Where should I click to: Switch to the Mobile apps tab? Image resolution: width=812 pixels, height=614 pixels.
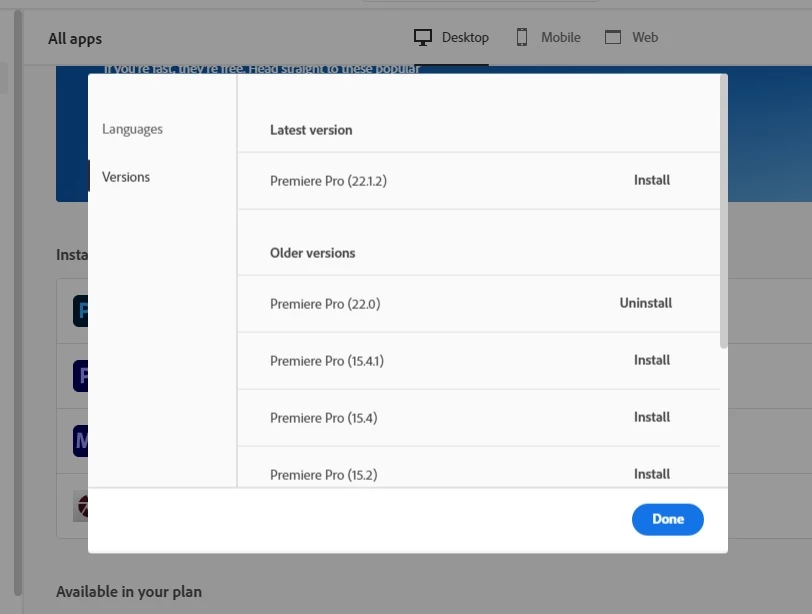click(x=548, y=38)
